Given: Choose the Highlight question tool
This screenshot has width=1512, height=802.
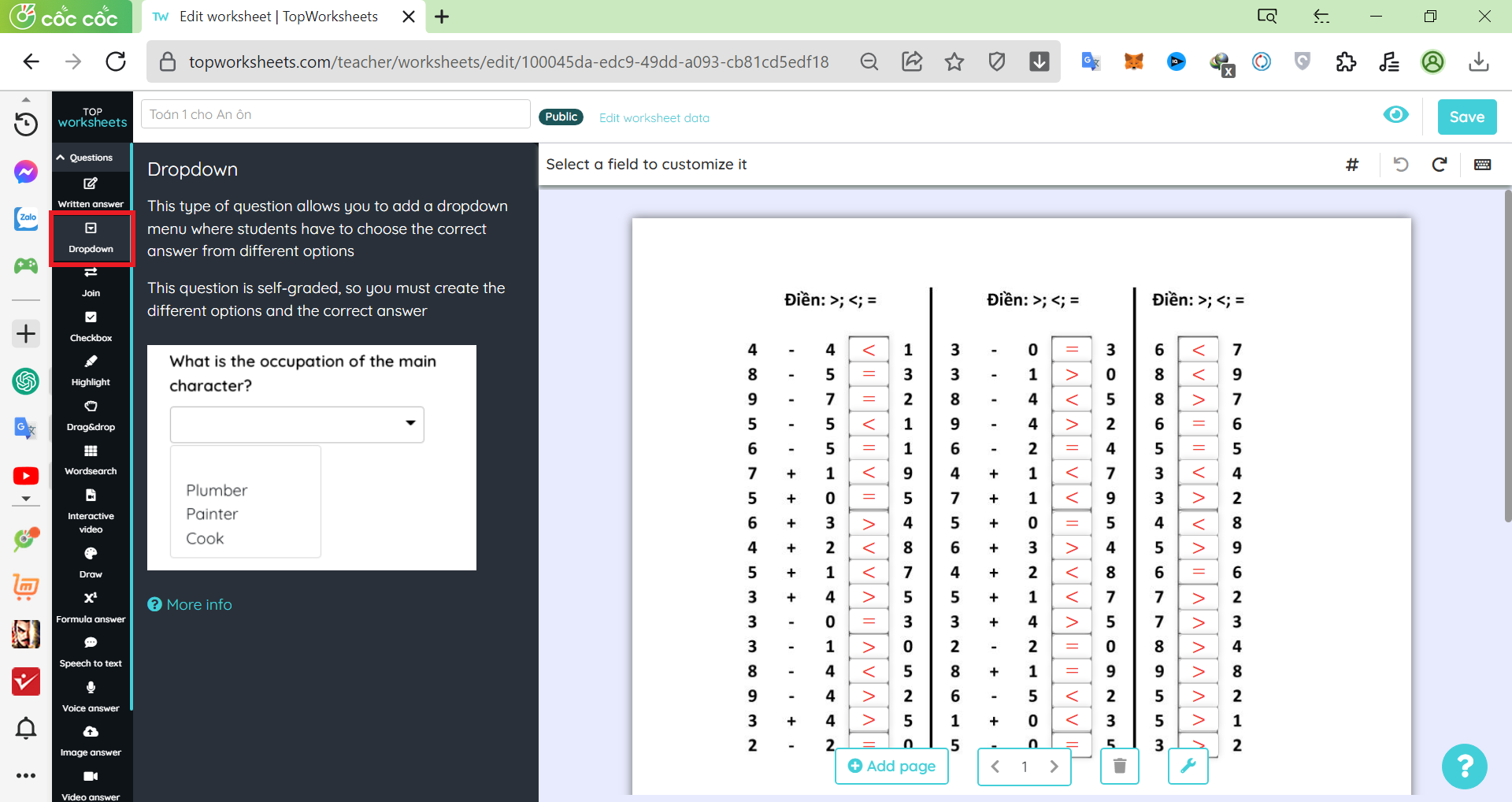Looking at the screenshot, I should tap(91, 370).
